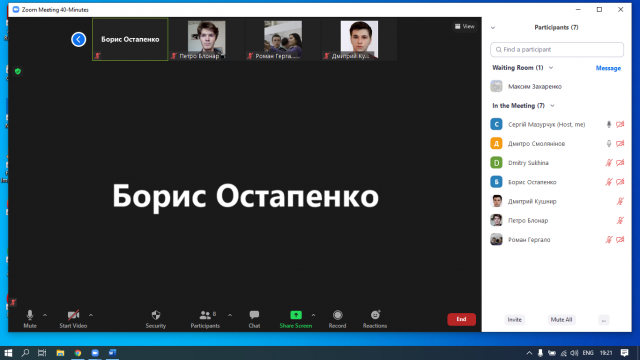Click camera-off icon for Дмитро Смолянінов
The image size is (640, 360).
[620, 144]
